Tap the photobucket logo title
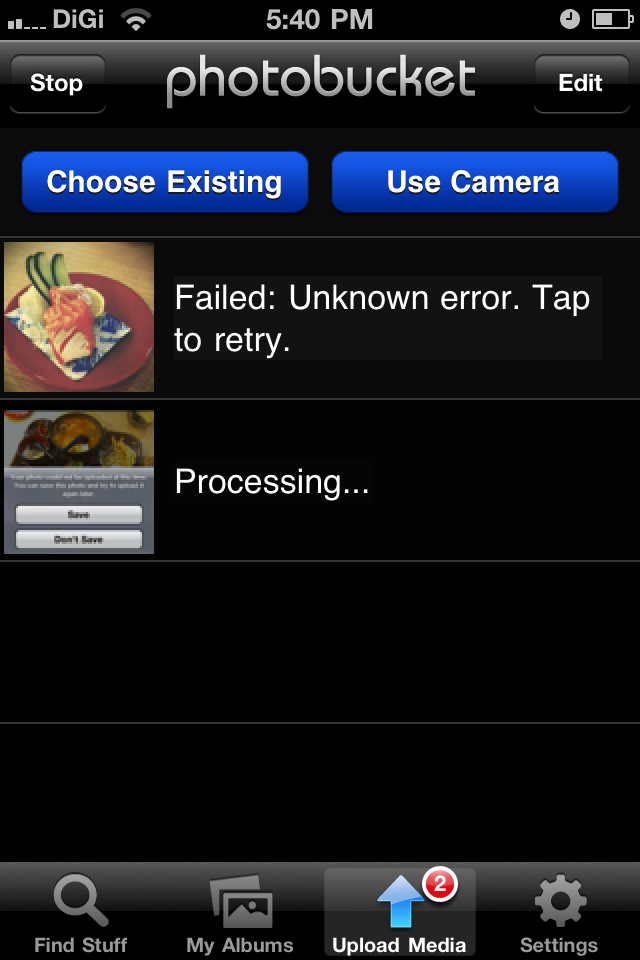This screenshot has width=640, height=960. click(320, 80)
